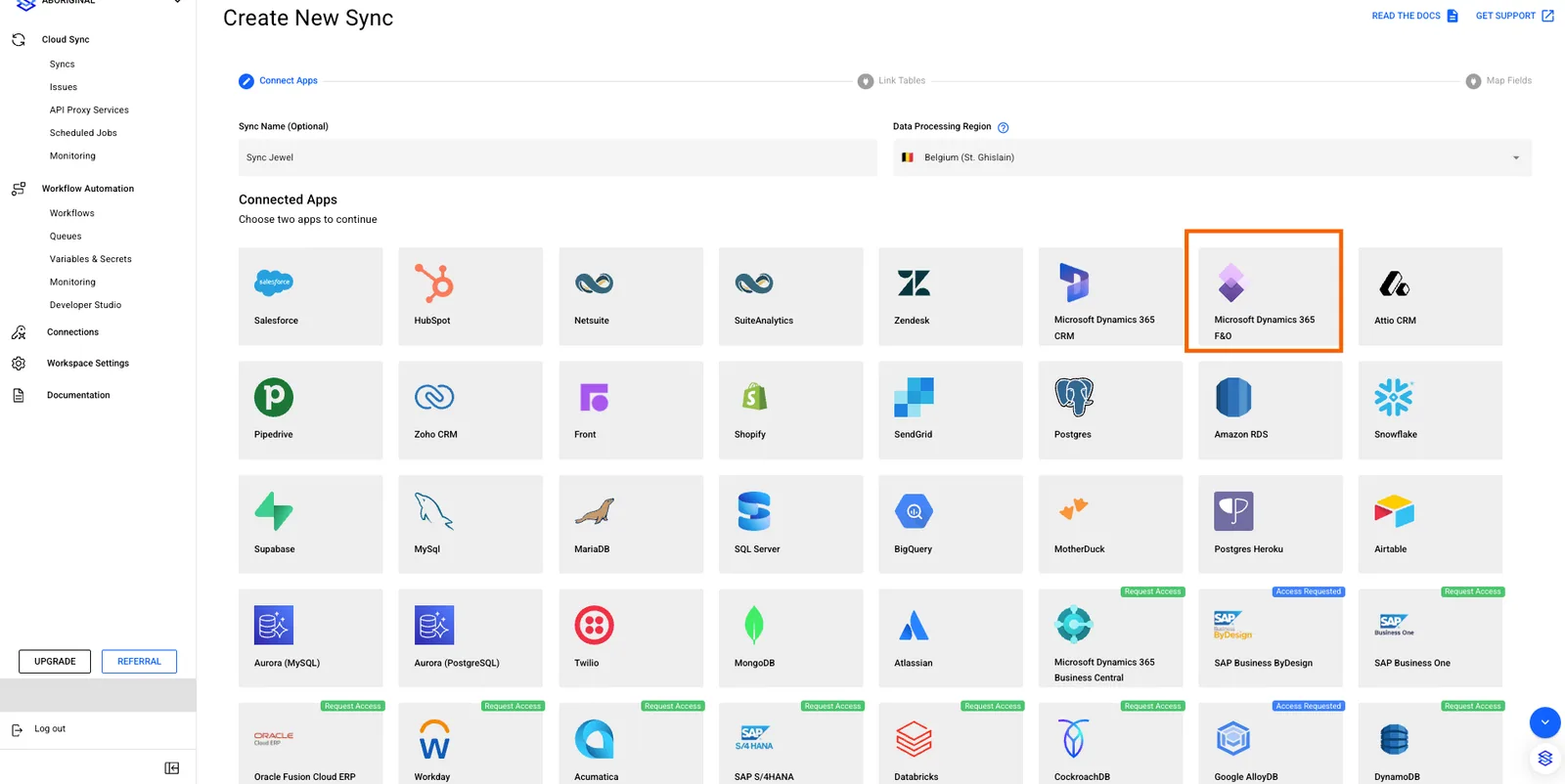Select the Salesforce app icon
This screenshot has width=1565, height=784.
click(274, 283)
